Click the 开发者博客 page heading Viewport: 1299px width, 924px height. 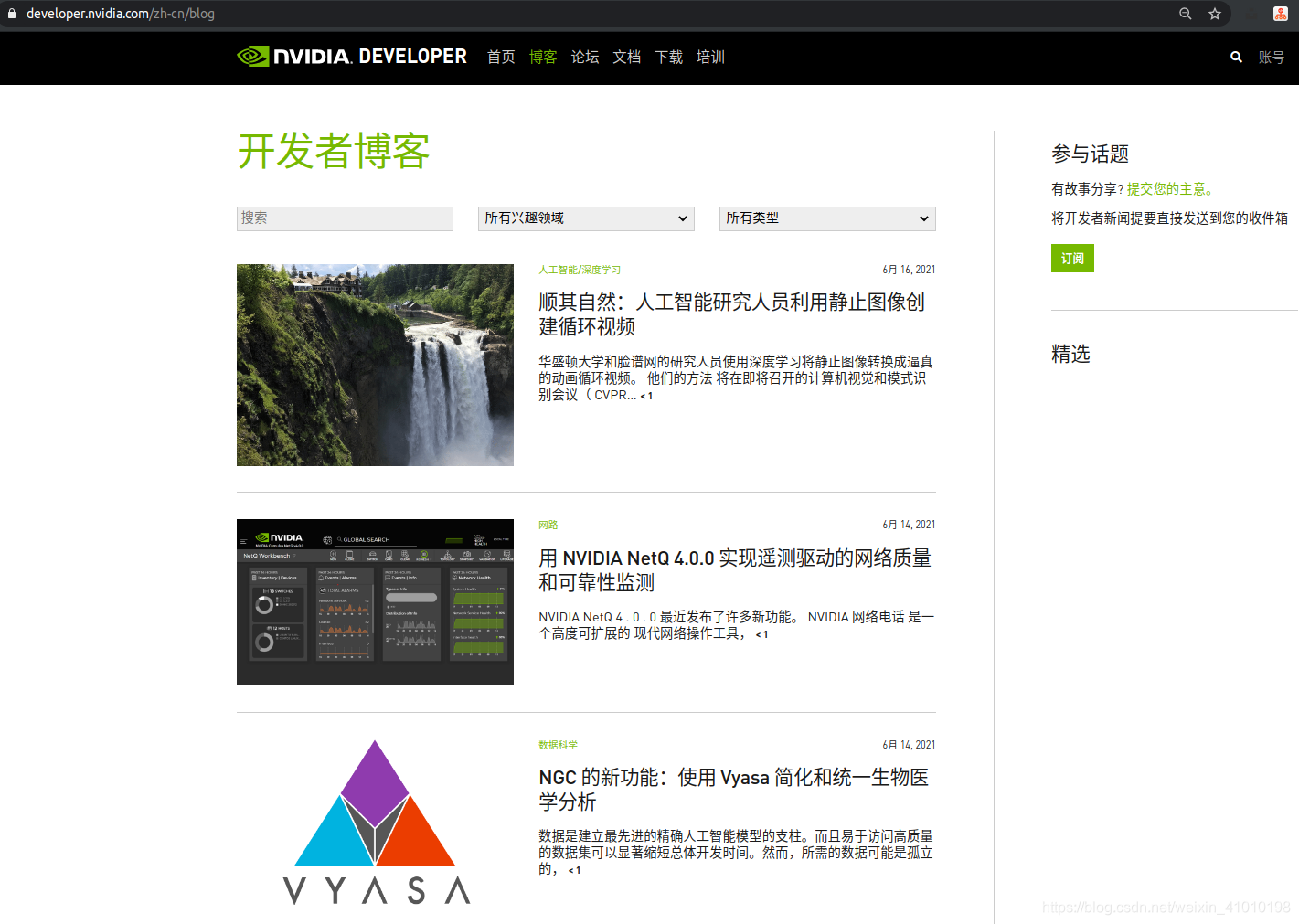pyautogui.click(x=334, y=151)
